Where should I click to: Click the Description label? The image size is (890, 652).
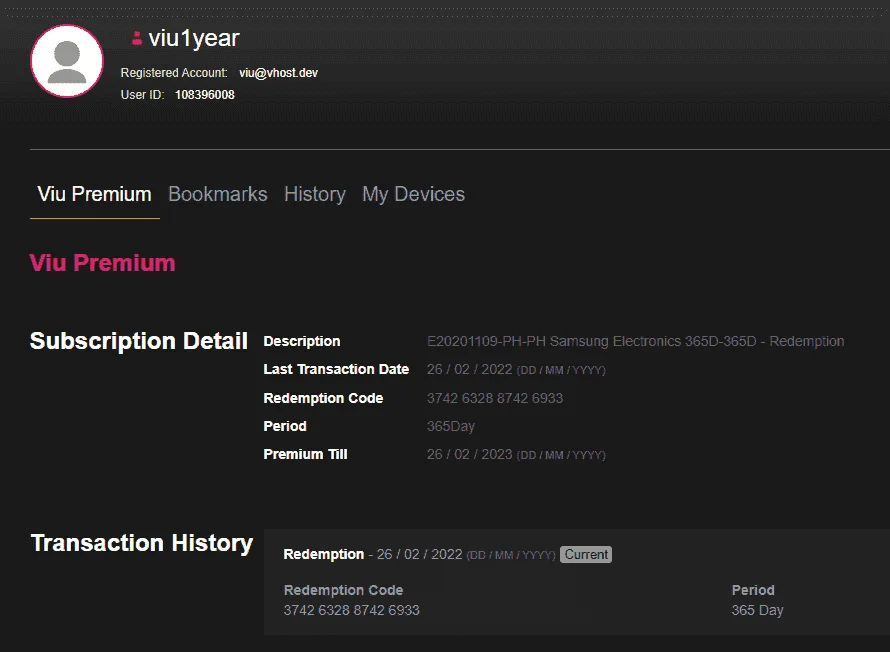point(302,341)
